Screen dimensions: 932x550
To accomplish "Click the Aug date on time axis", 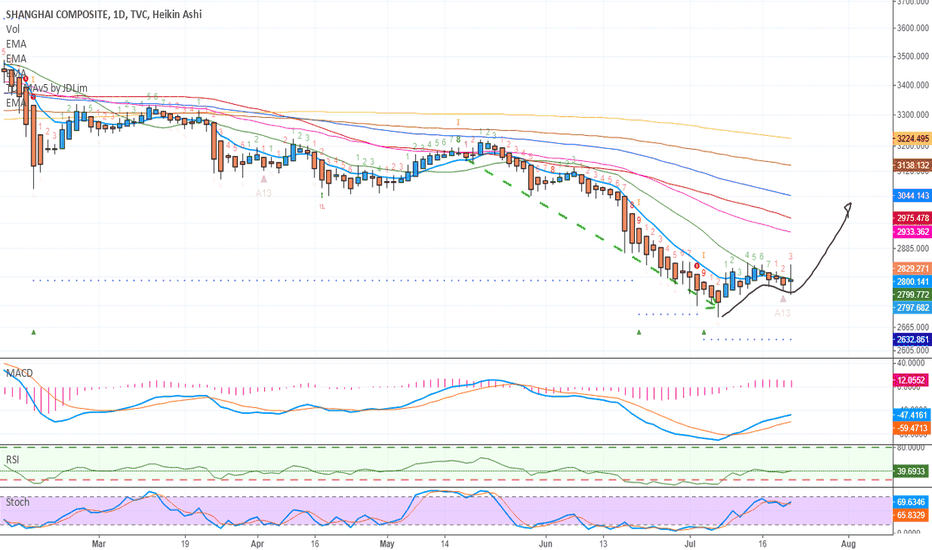I will tap(848, 543).
